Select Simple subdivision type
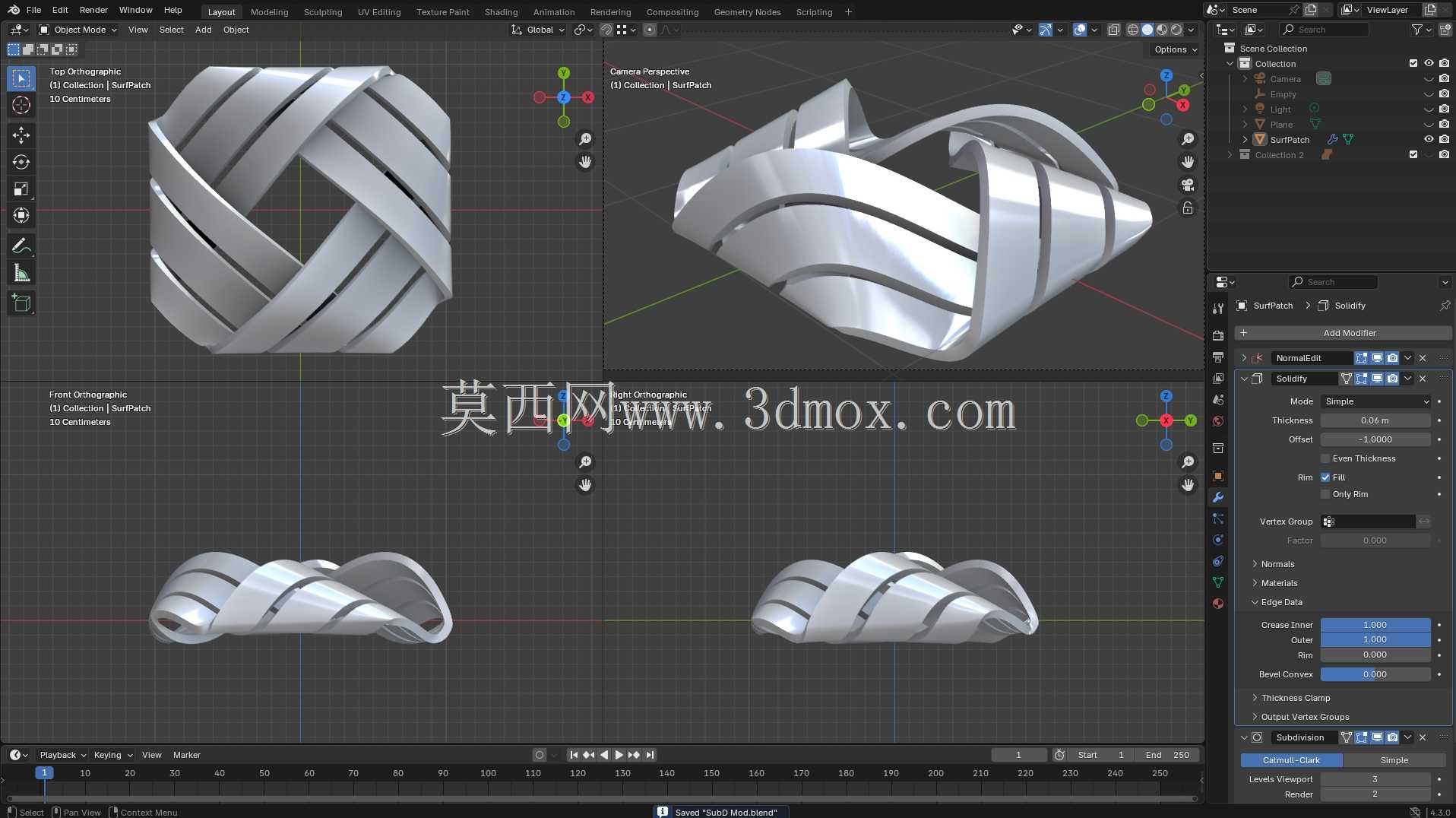Screen dimensions: 1456x818 pyautogui.click(x=1394, y=760)
